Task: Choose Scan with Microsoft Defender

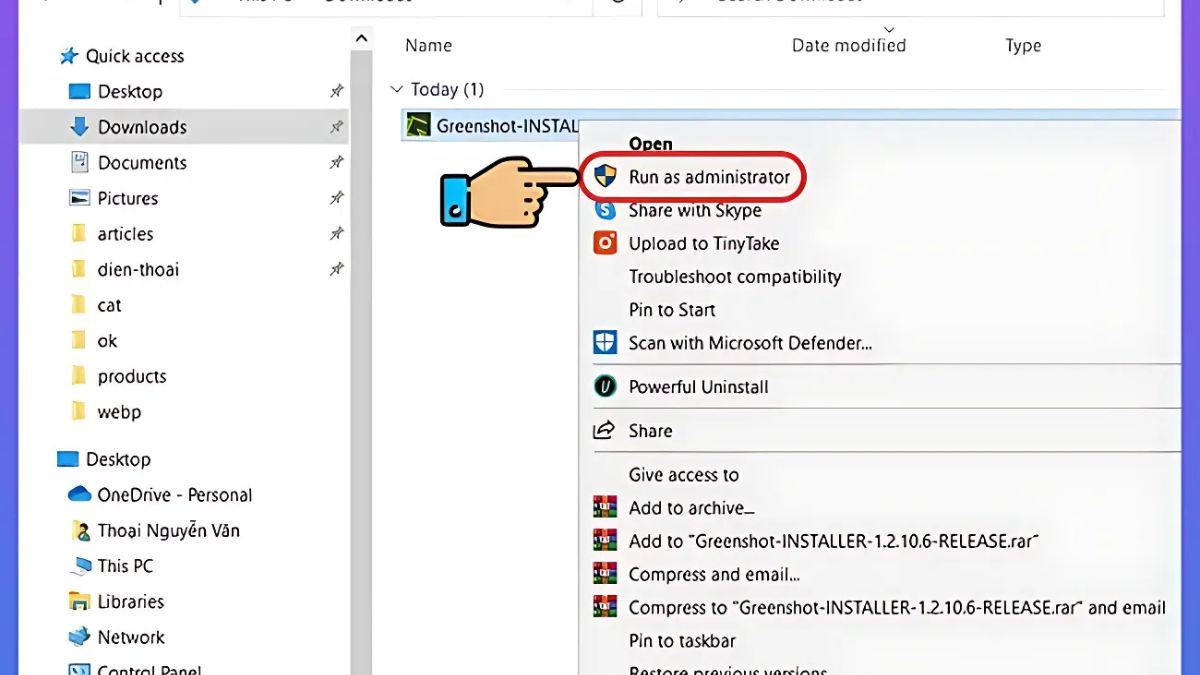Action: point(750,343)
